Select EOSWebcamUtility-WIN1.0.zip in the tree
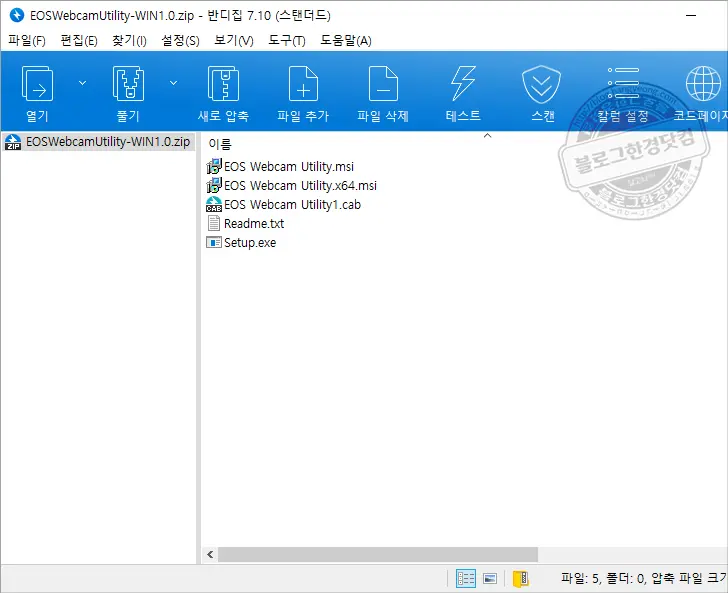 tap(98, 142)
